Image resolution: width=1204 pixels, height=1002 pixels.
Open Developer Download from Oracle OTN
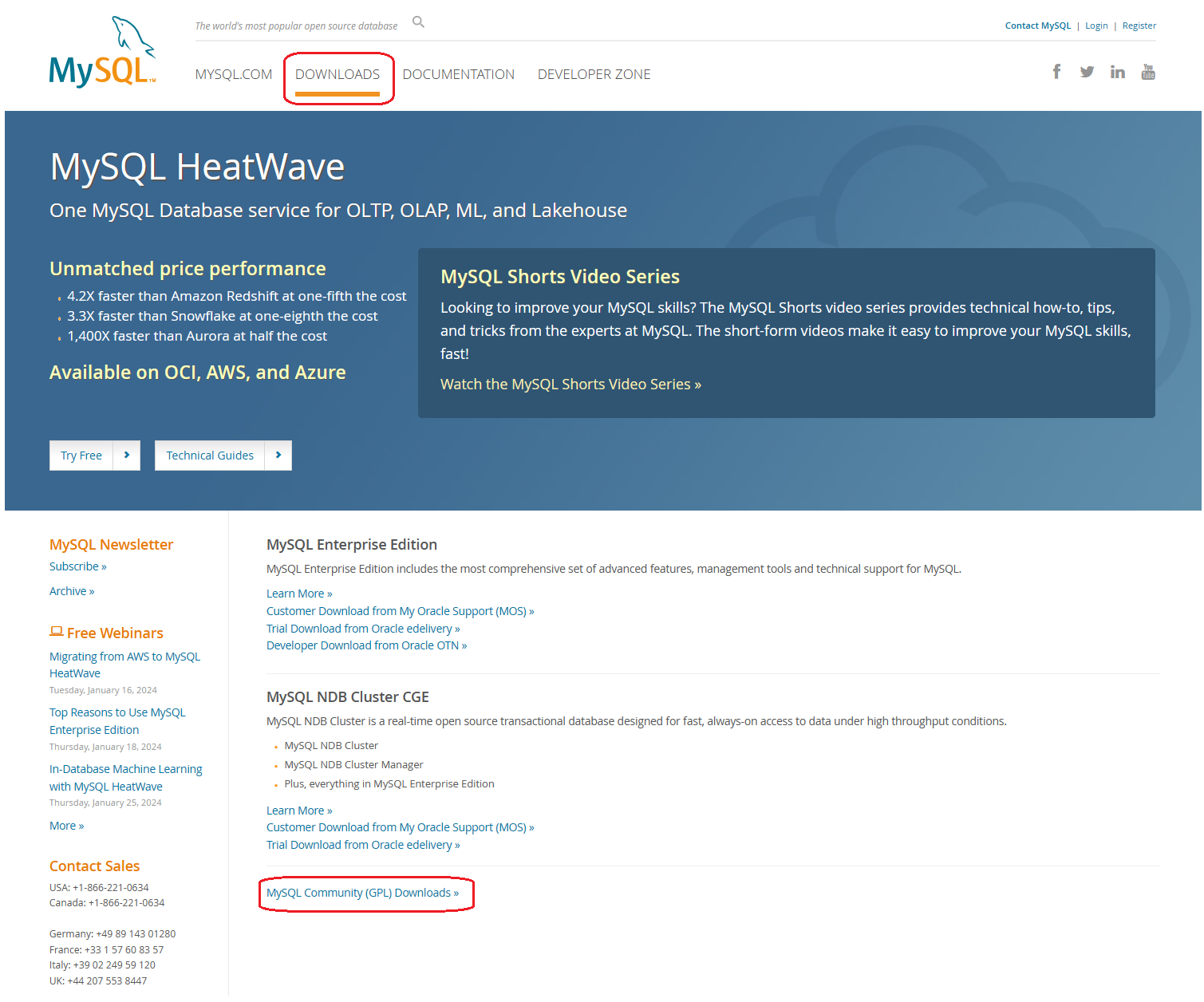(x=367, y=645)
